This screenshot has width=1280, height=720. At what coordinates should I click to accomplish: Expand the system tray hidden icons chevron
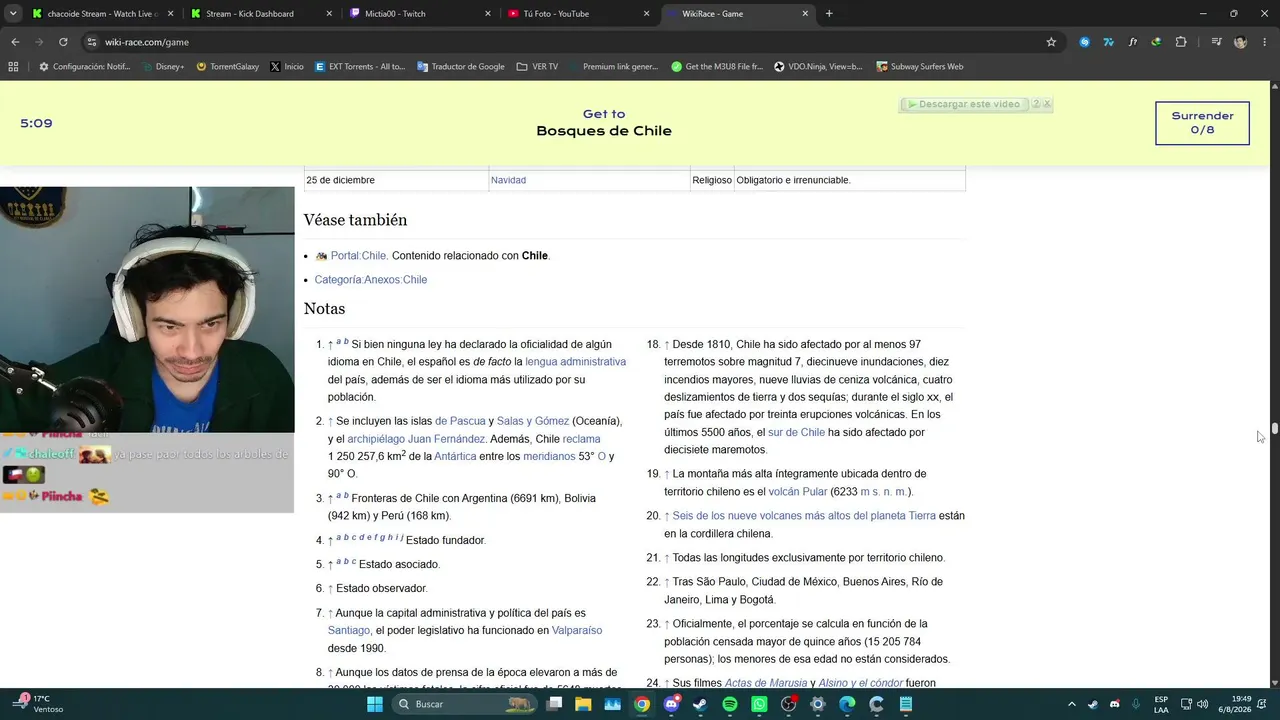(1072, 705)
